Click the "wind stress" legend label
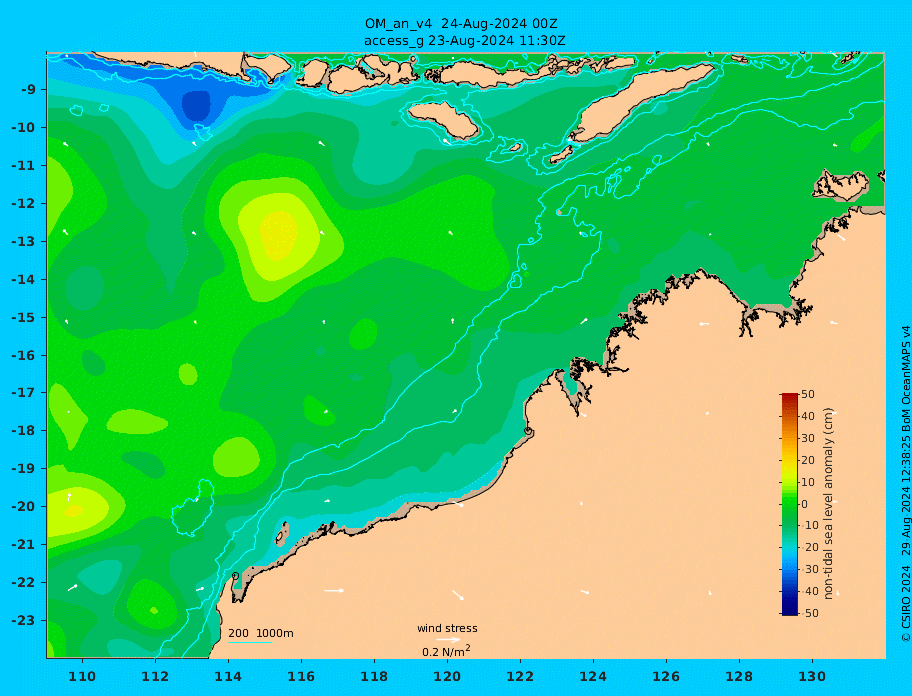Viewport: 912px width, 696px height. click(447, 629)
